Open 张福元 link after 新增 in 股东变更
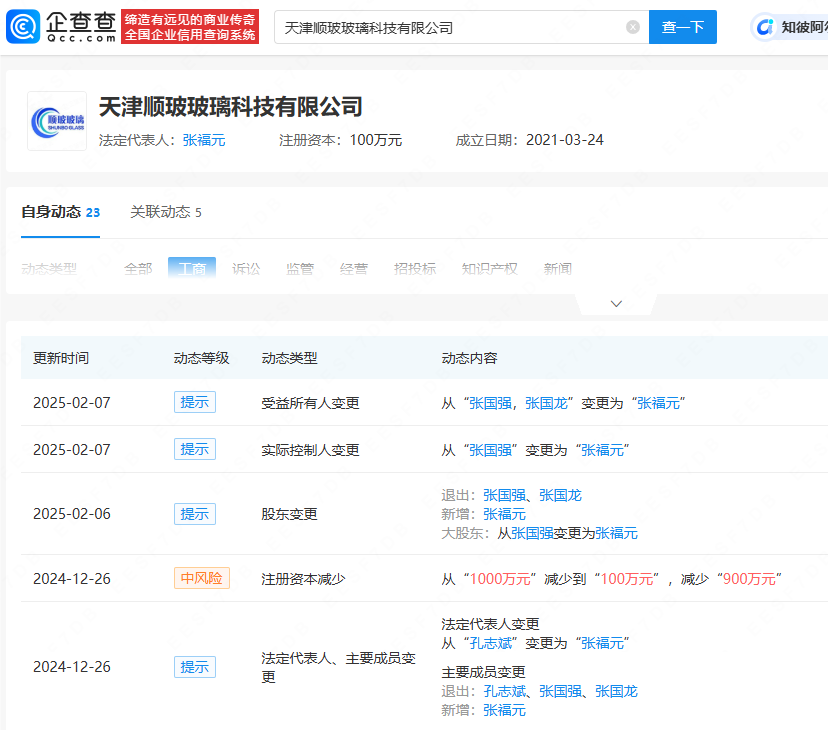Viewport: 828px width, 730px height. click(504, 514)
